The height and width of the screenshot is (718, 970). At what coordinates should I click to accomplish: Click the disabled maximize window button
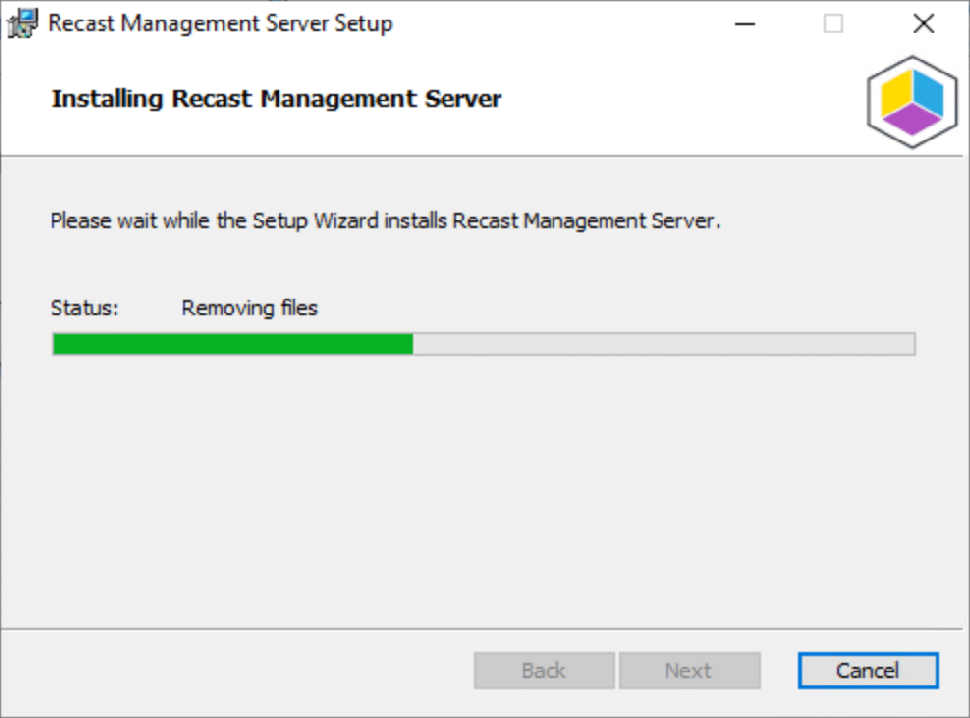coord(833,24)
